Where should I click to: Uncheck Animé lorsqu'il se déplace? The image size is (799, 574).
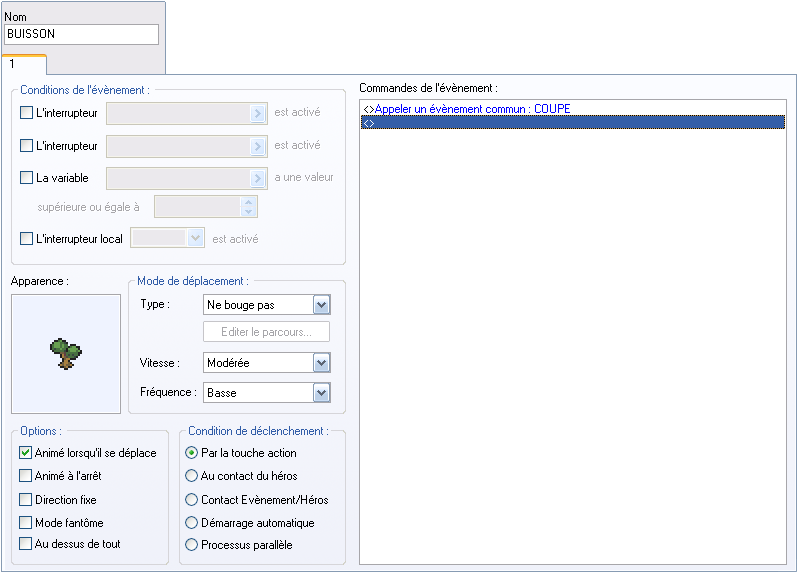click(25, 452)
